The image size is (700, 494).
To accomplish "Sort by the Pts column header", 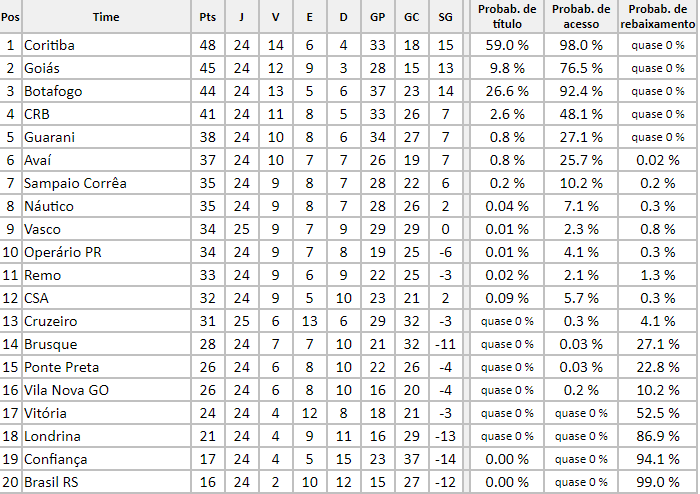I will pos(208,17).
